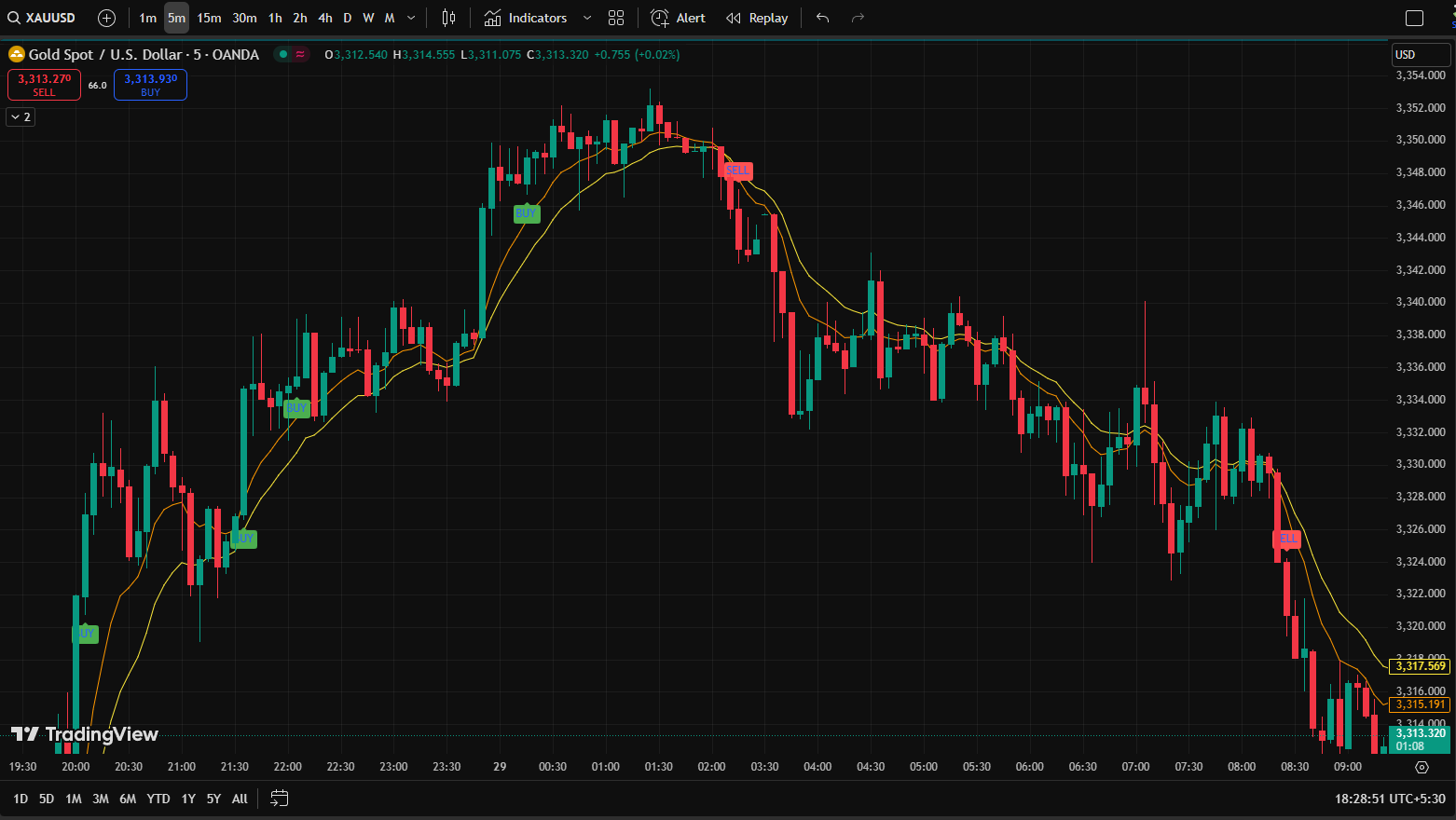Image resolution: width=1456 pixels, height=820 pixels.
Task: Open timezone menu at 18:28:51 UTC+5:30
Action: pyautogui.click(x=1390, y=799)
